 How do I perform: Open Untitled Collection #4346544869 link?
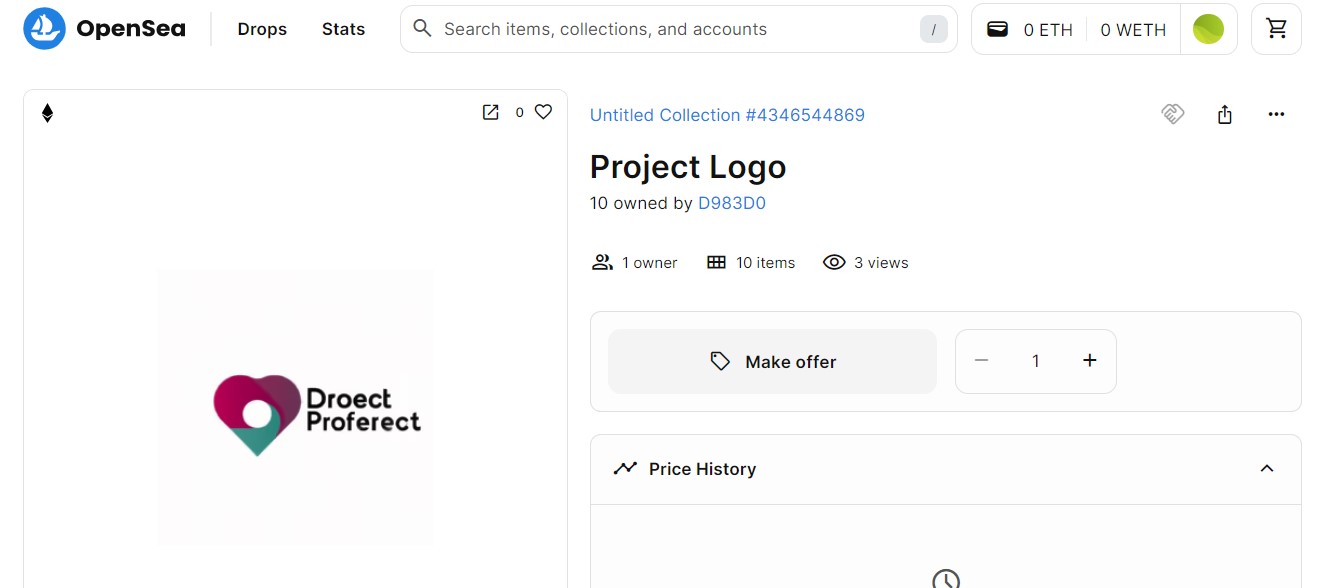click(727, 115)
